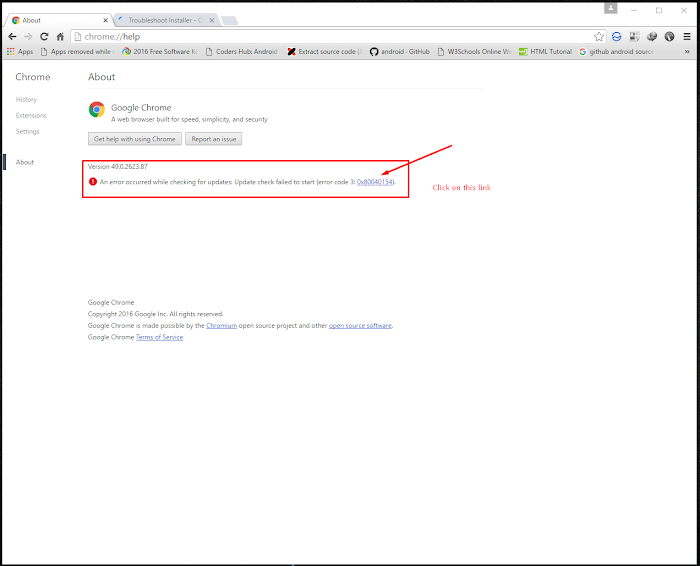Image resolution: width=700 pixels, height=566 pixels.
Task: Go back with the back arrow
Action: point(12,37)
